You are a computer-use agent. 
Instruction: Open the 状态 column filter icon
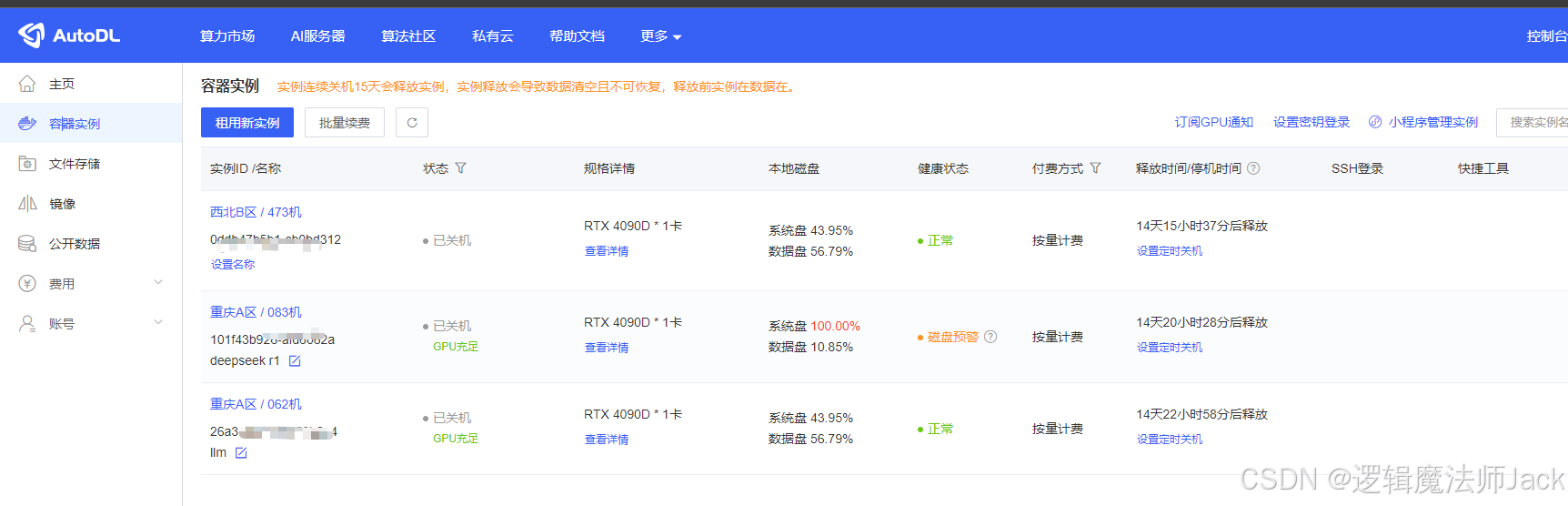(460, 168)
